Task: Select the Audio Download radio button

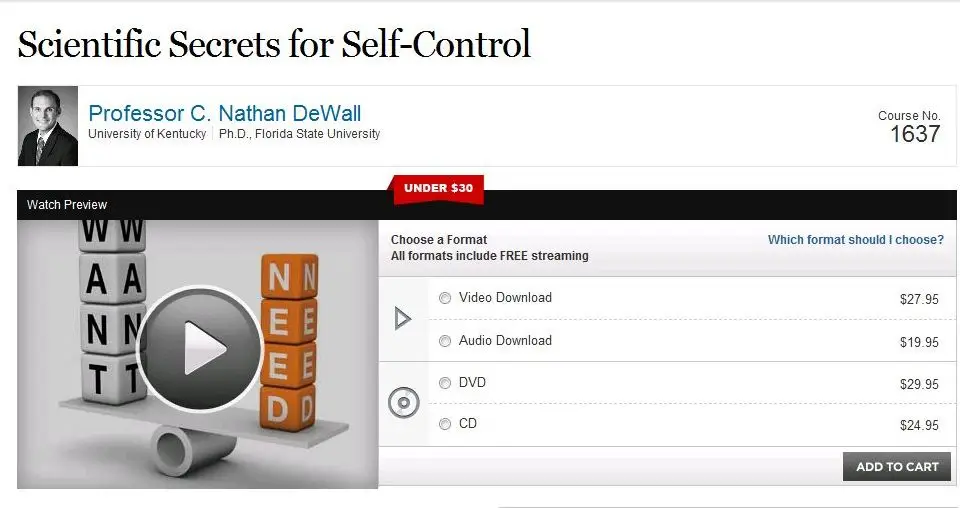Action: coord(445,341)
